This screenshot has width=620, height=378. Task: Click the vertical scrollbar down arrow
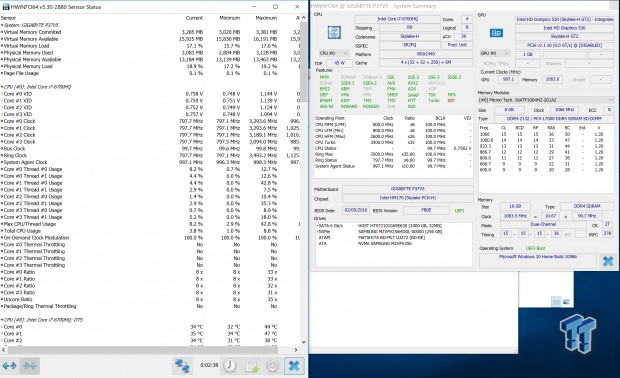click(303, 342)
